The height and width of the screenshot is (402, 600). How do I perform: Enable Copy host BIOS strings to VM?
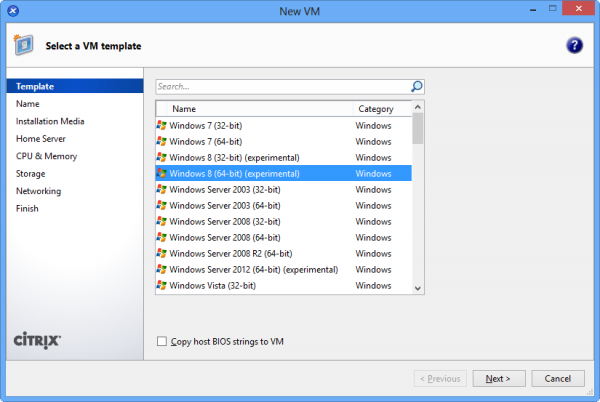click(x=162, y=341)
